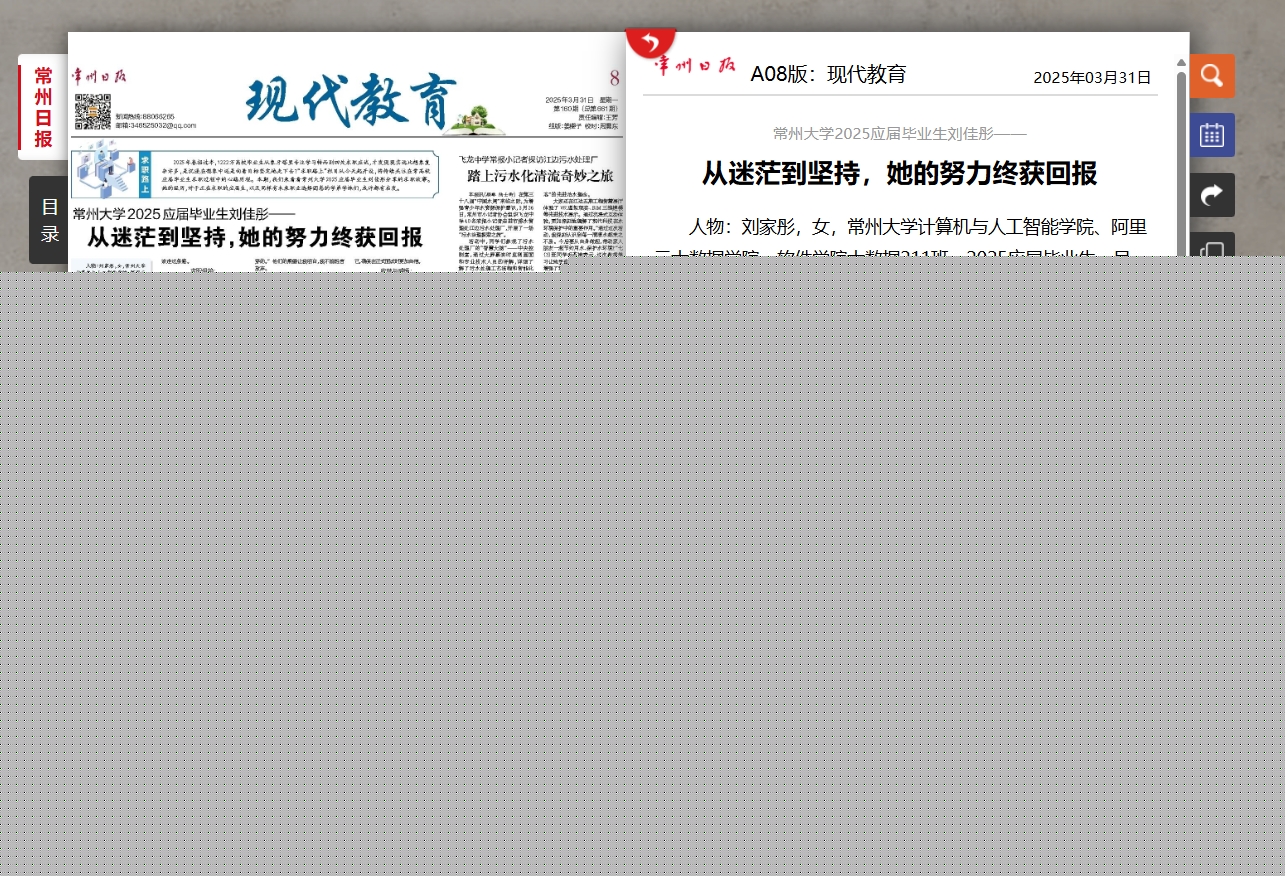Screen dimensions: 1285x876
Task: Click the book-house illustration beside 现代教育
Action: [x=473, y=119]
